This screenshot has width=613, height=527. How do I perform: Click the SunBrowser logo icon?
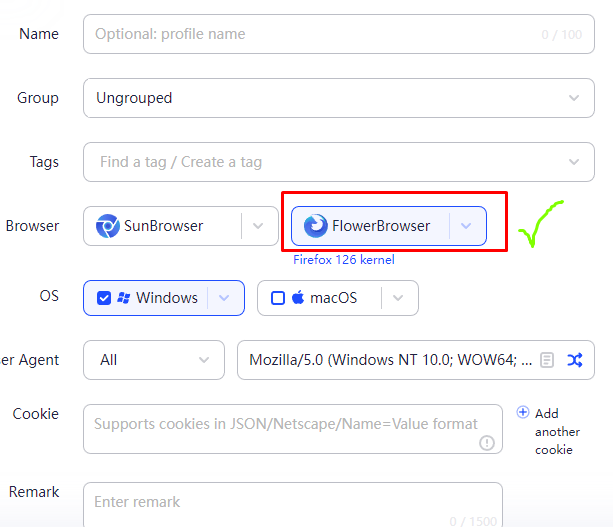click(107, 226)
